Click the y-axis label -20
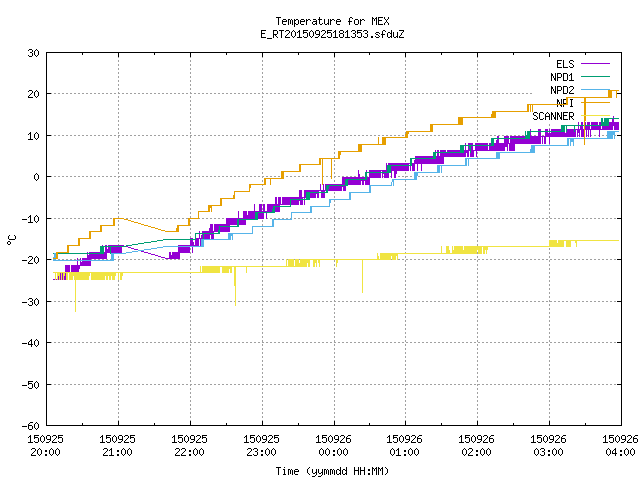 31,260
